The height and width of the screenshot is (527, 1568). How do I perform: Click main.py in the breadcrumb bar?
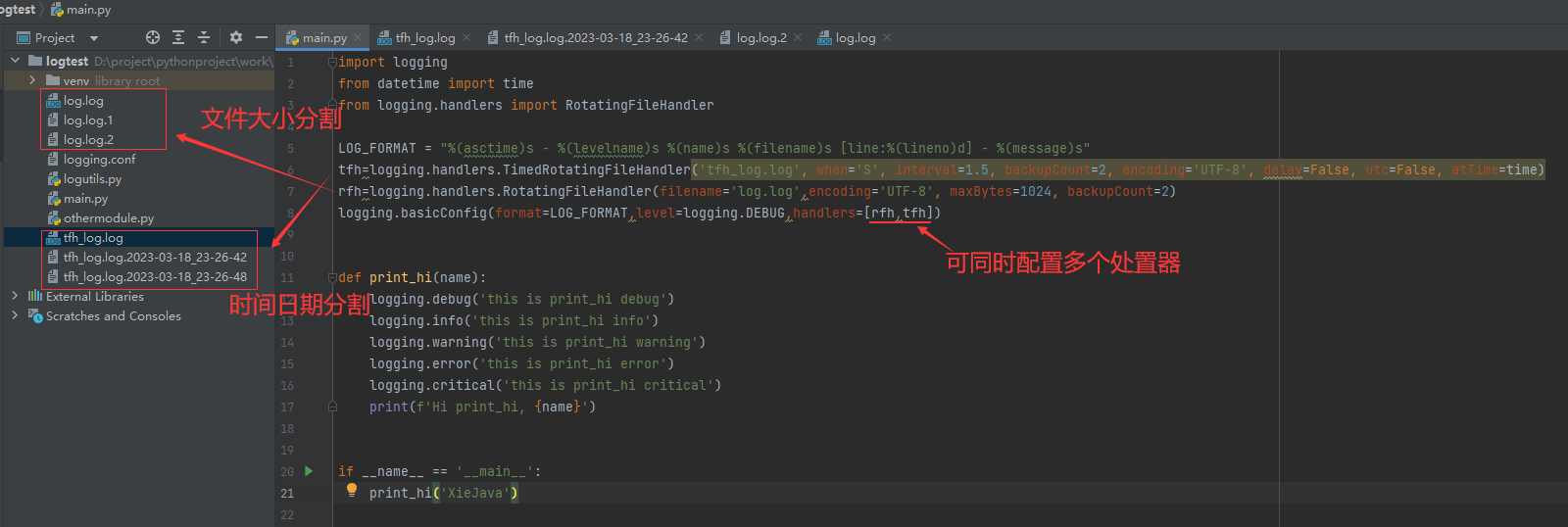tap(87, 10)
